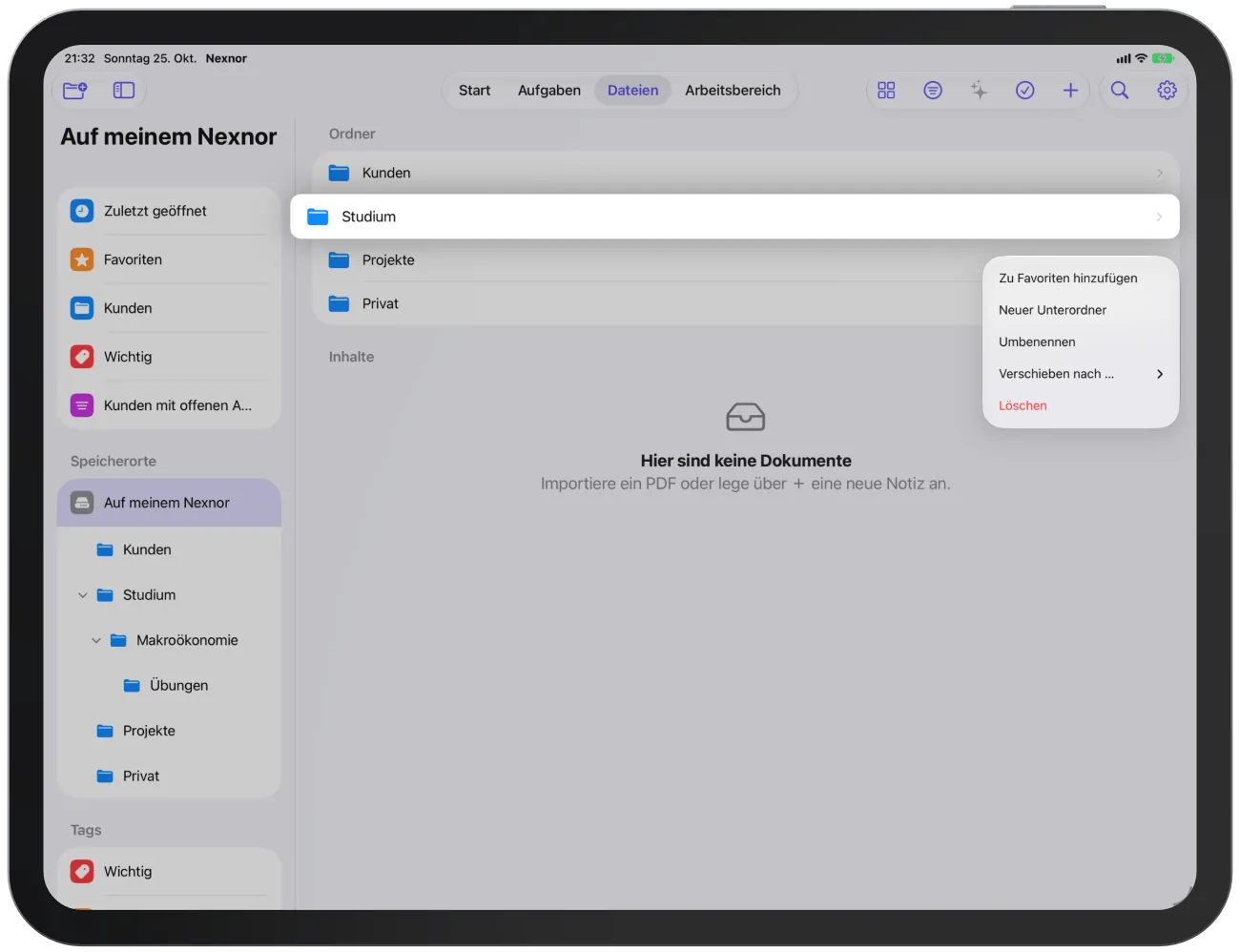Click the checkmark circle icon
This screenshot has height=952, width=1240.
click(1025, 91)
